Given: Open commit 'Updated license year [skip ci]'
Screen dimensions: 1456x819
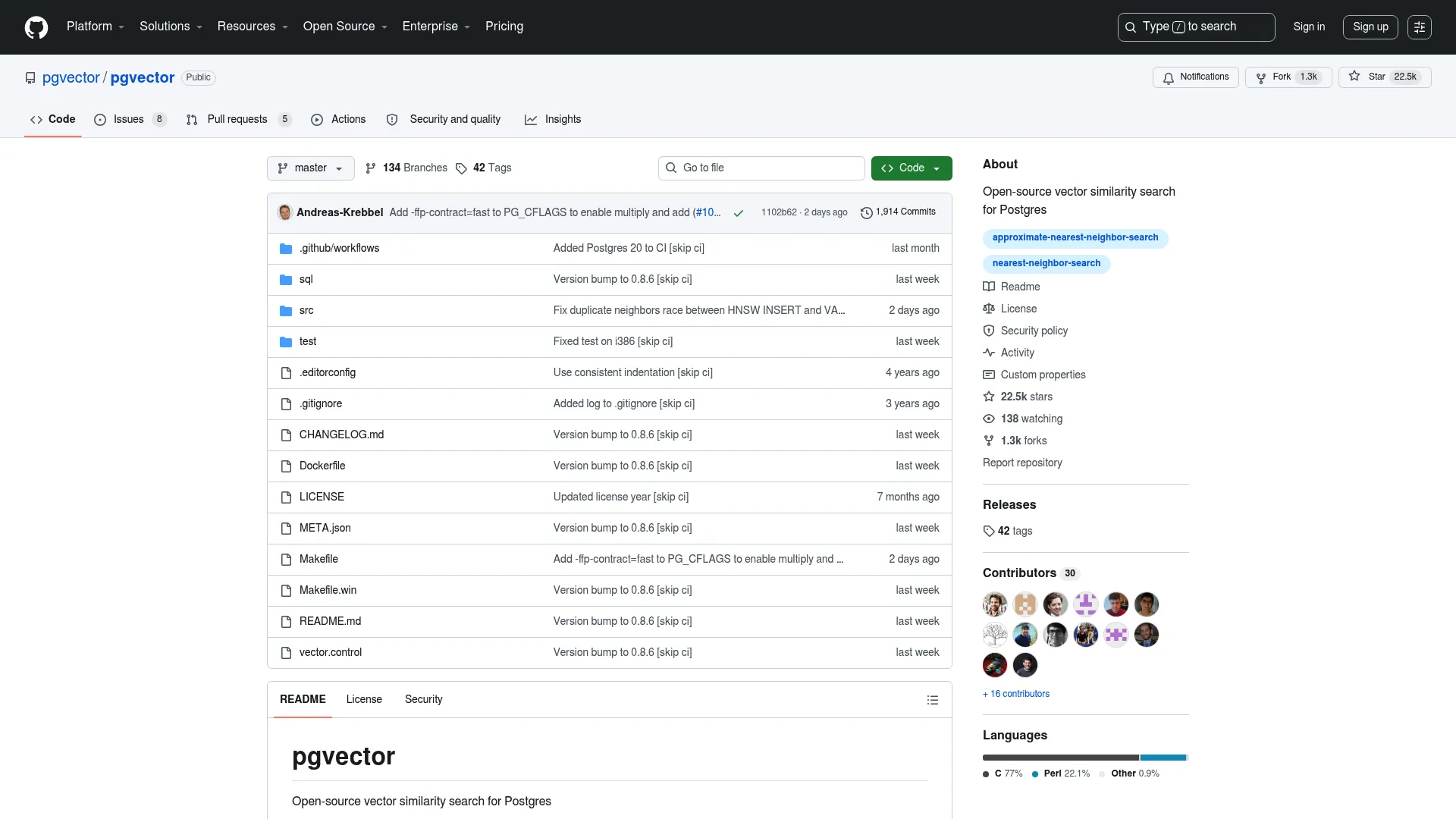Looking at the screenshot, I should tap(620, 497).
